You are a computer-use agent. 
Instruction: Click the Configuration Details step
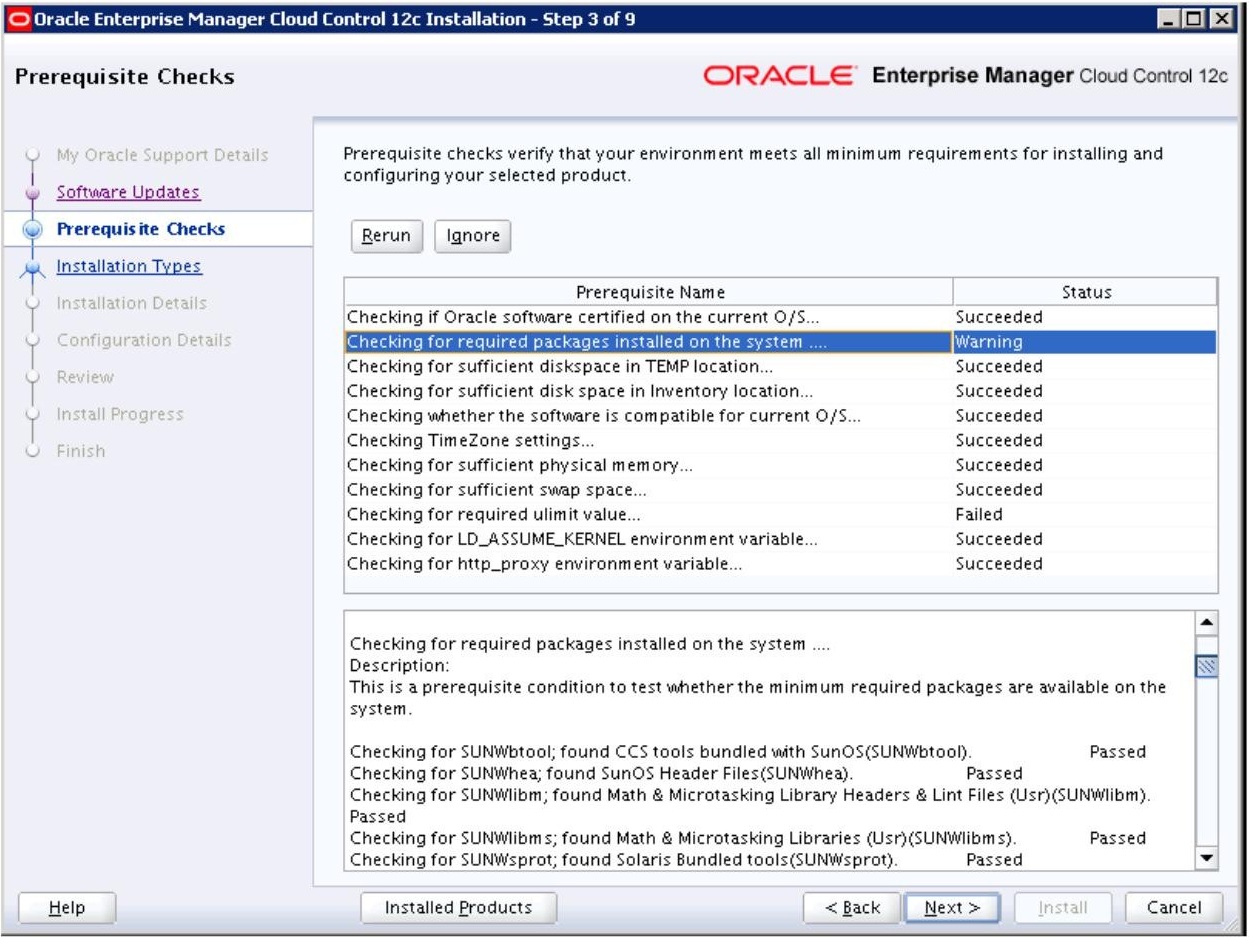144,340
